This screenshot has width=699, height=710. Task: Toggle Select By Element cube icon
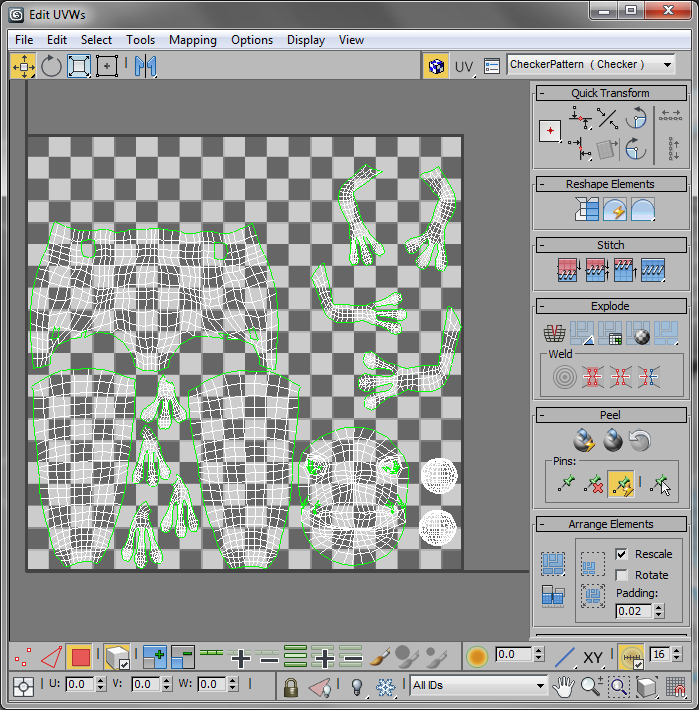117,657
